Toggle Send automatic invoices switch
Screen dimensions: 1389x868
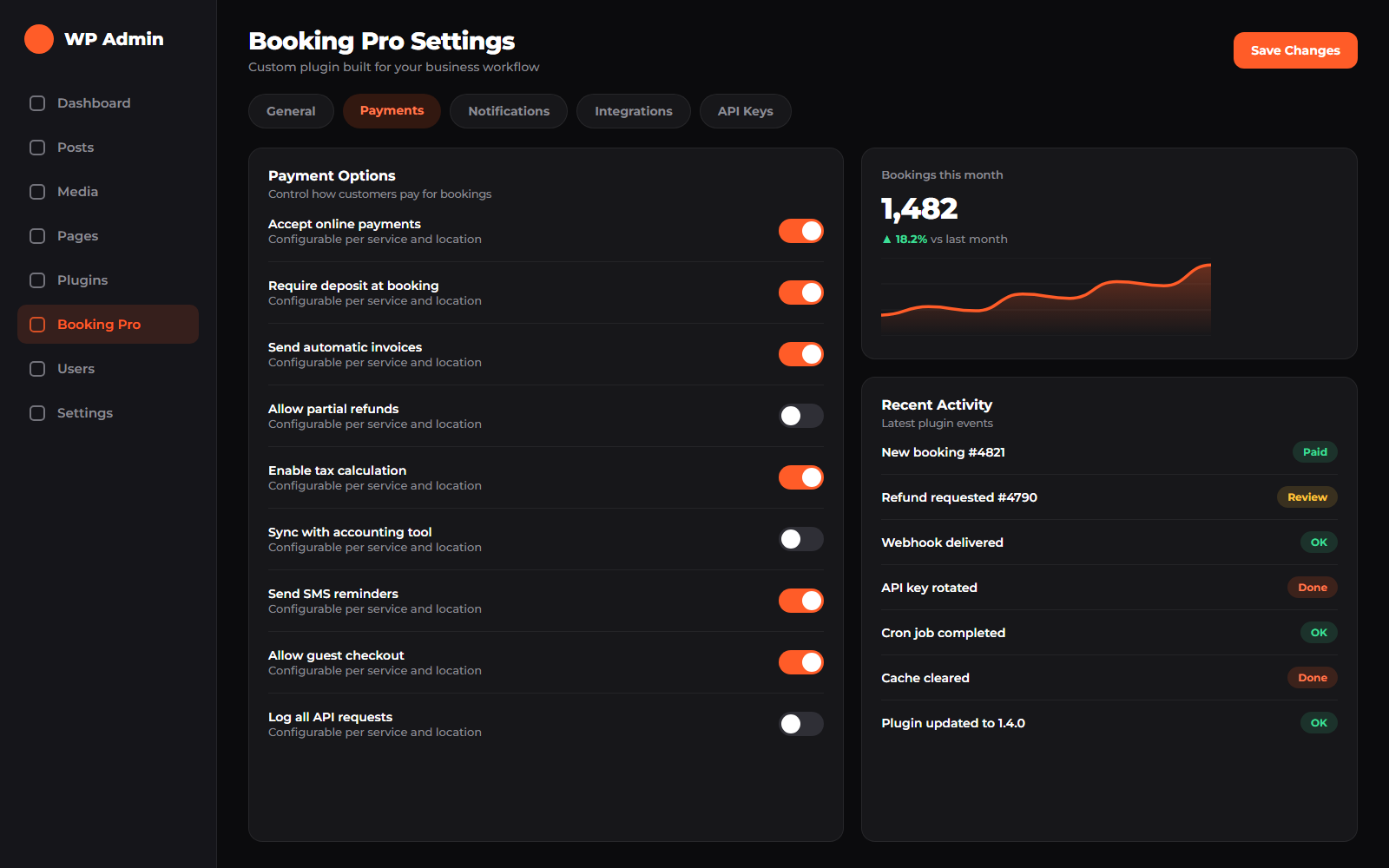[x=801, y=354]
